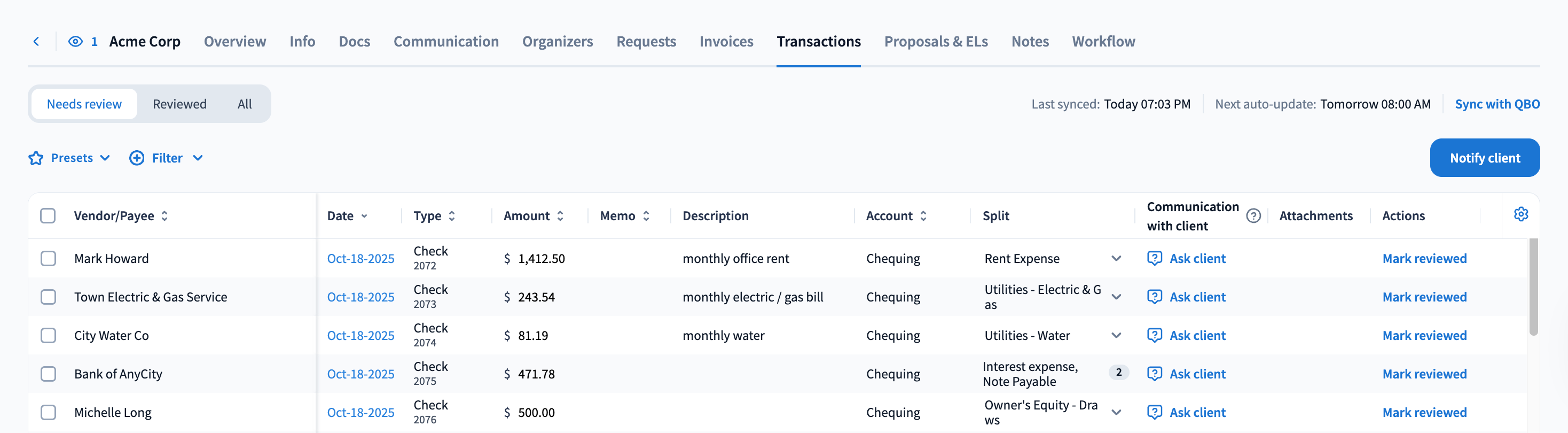Expand the Presets dropdown chevron
This screenshot has width=1568, height=433.
(x=105, y=158)
